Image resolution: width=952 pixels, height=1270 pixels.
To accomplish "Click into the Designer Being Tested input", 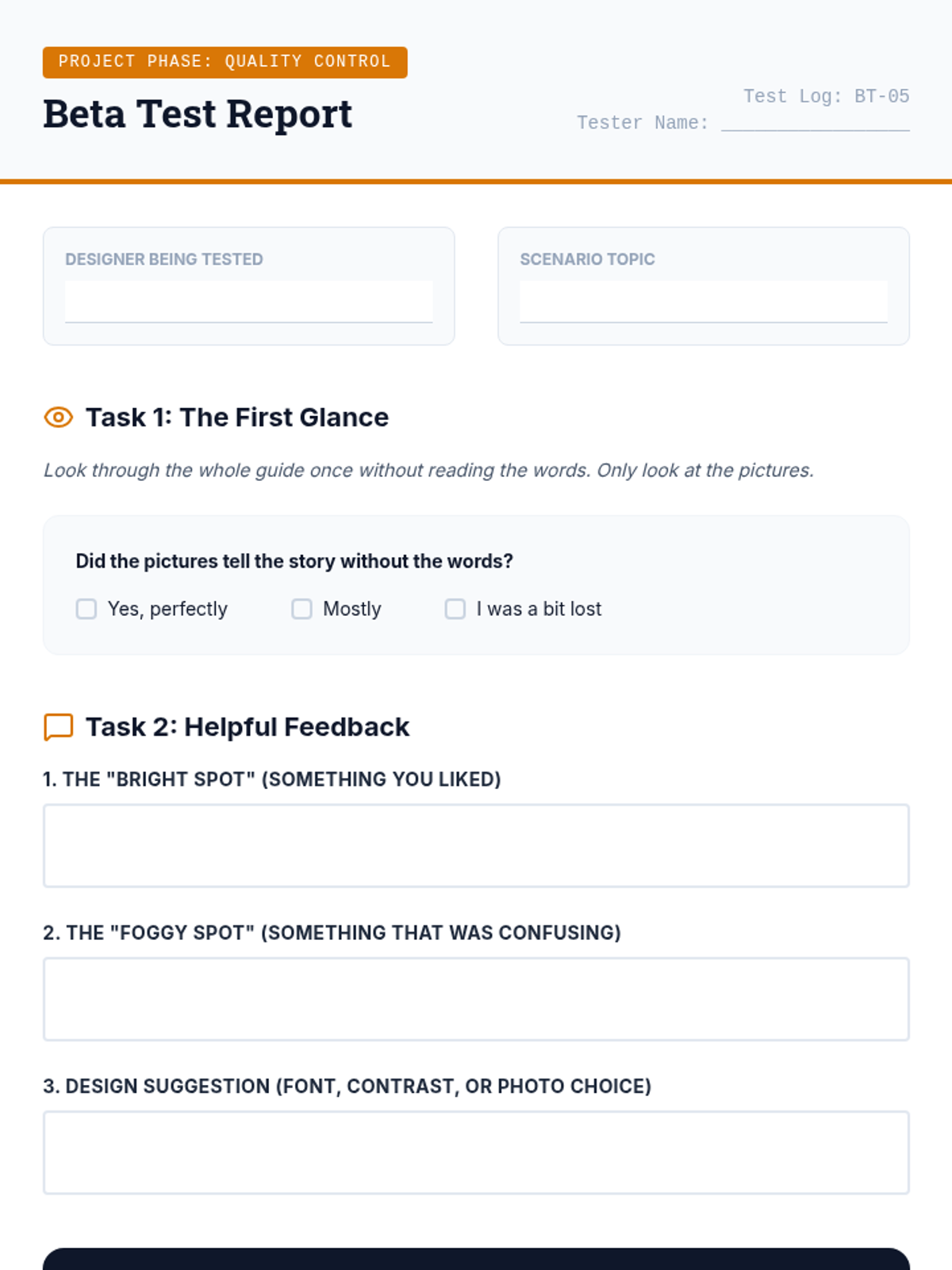I will (248, 302).
